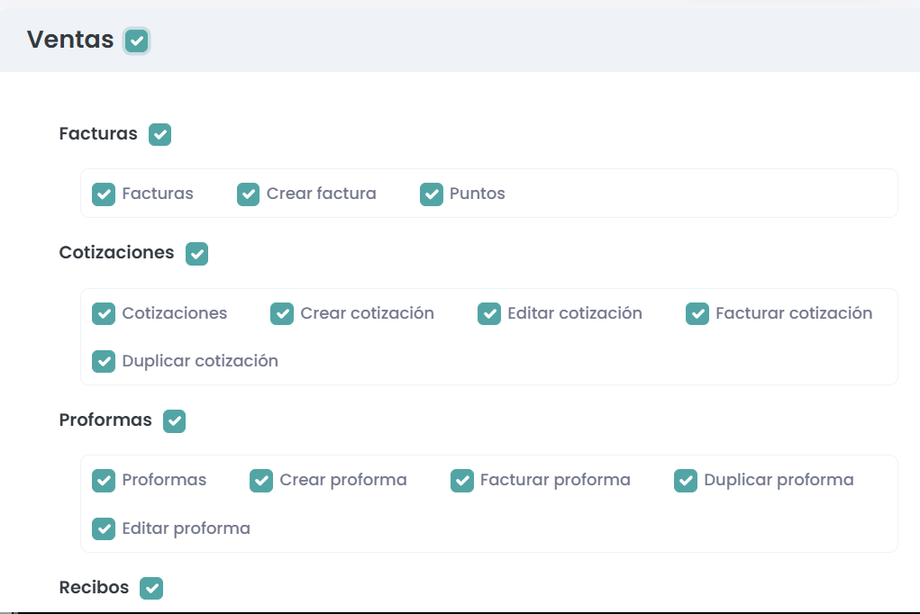
Task: Toggle the Recibos section group checkbox
Action: point(151,588)
